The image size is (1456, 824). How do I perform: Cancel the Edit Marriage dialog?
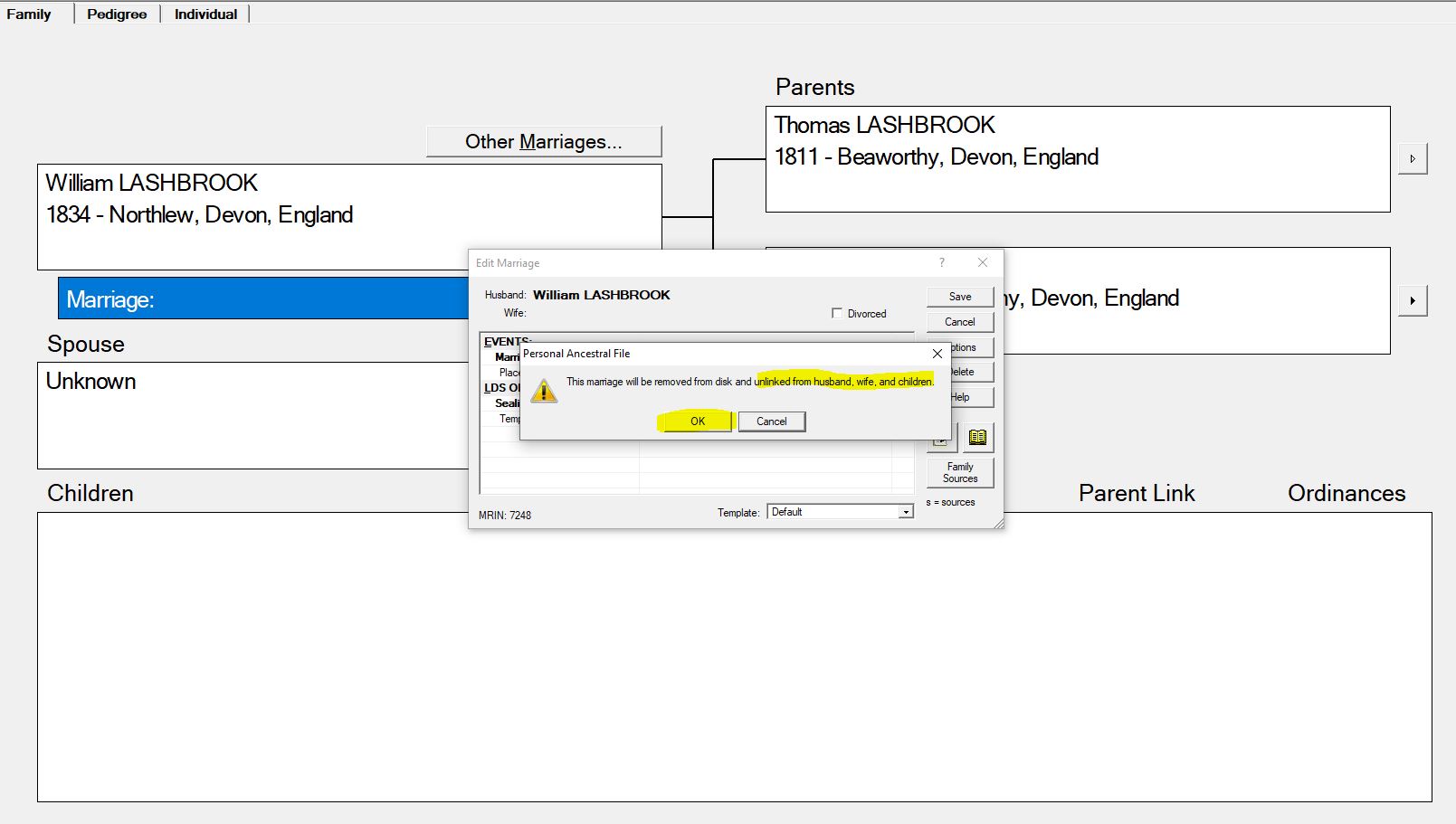(960, 322)
